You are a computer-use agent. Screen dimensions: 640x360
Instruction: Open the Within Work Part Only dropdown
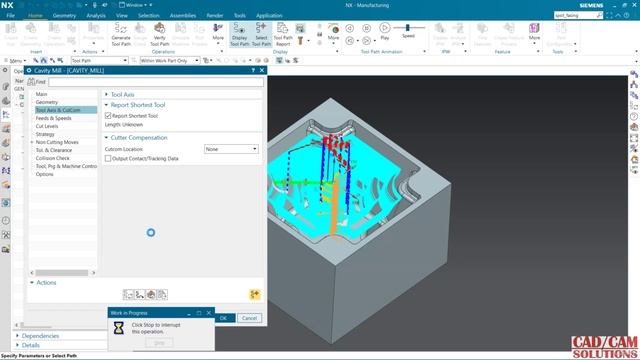(170, 60)
